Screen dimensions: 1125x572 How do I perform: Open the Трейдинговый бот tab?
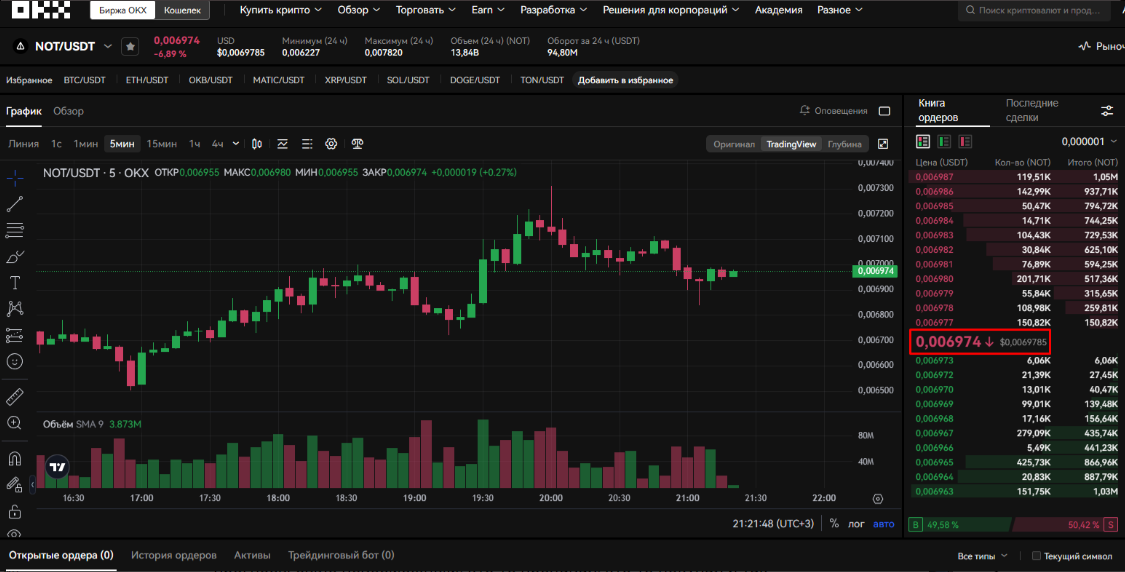pyautogui.click(x=341, y=555)
